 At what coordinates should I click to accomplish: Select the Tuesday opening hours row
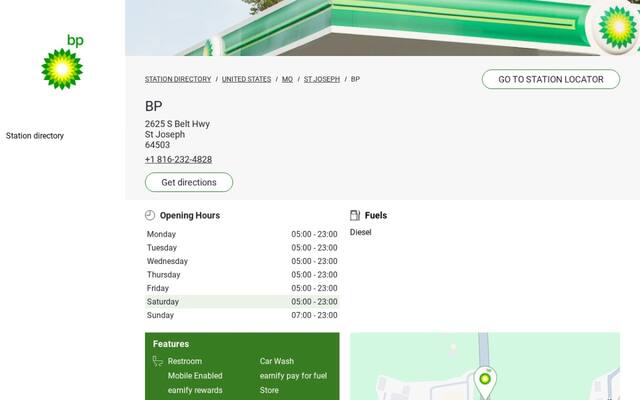pyautogui.click(x=242, y=248)
